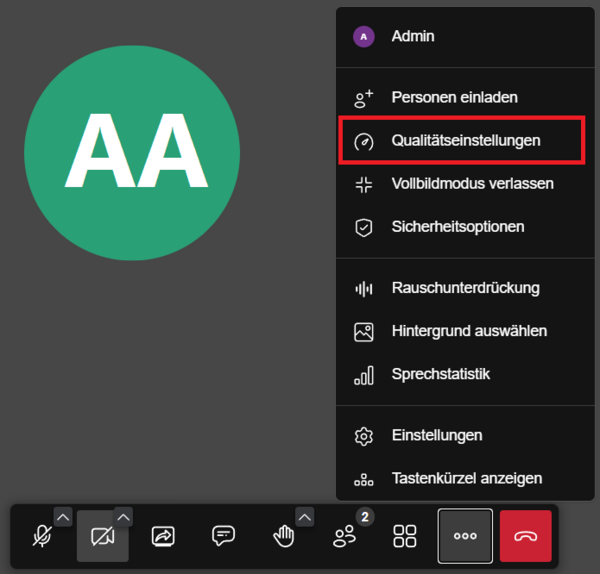Raise your hand

pos(284,536)
